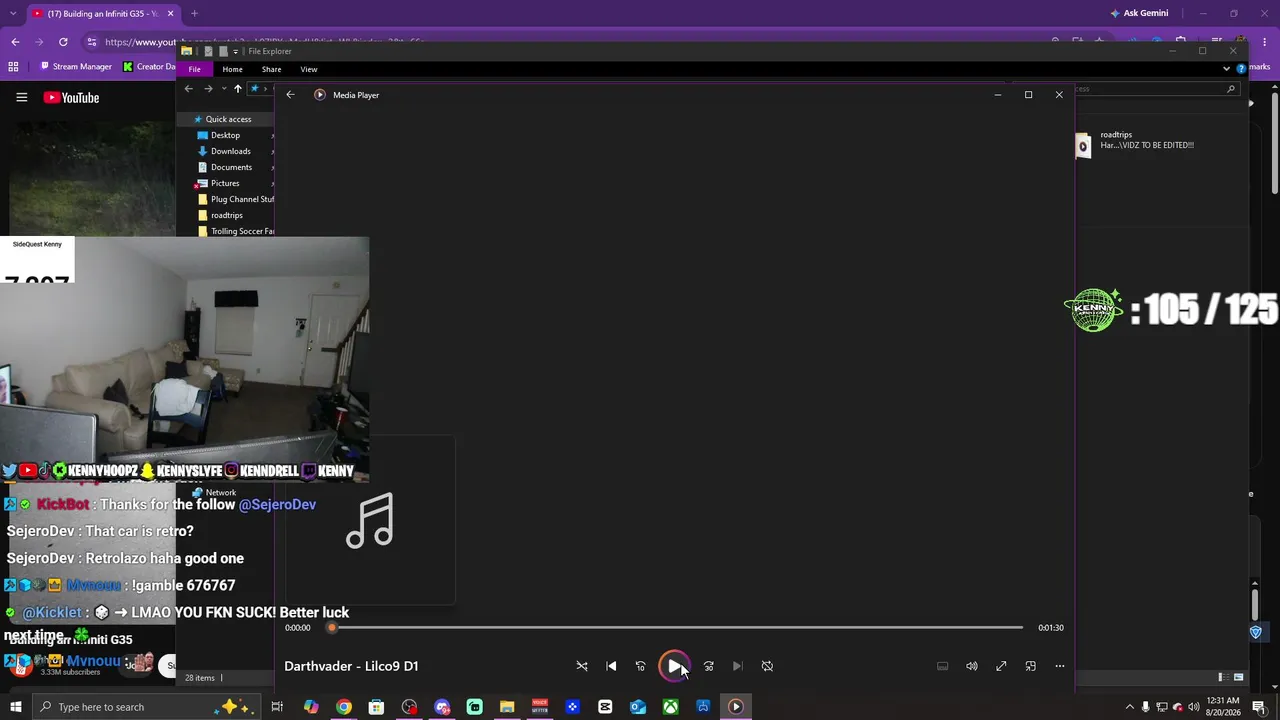Select Quick access in navigation pane

pos(226,119)
